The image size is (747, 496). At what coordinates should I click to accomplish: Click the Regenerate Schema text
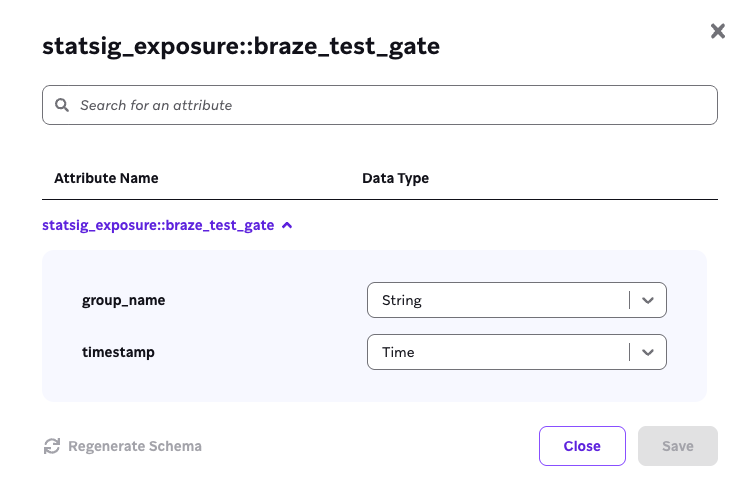point(135,446)
